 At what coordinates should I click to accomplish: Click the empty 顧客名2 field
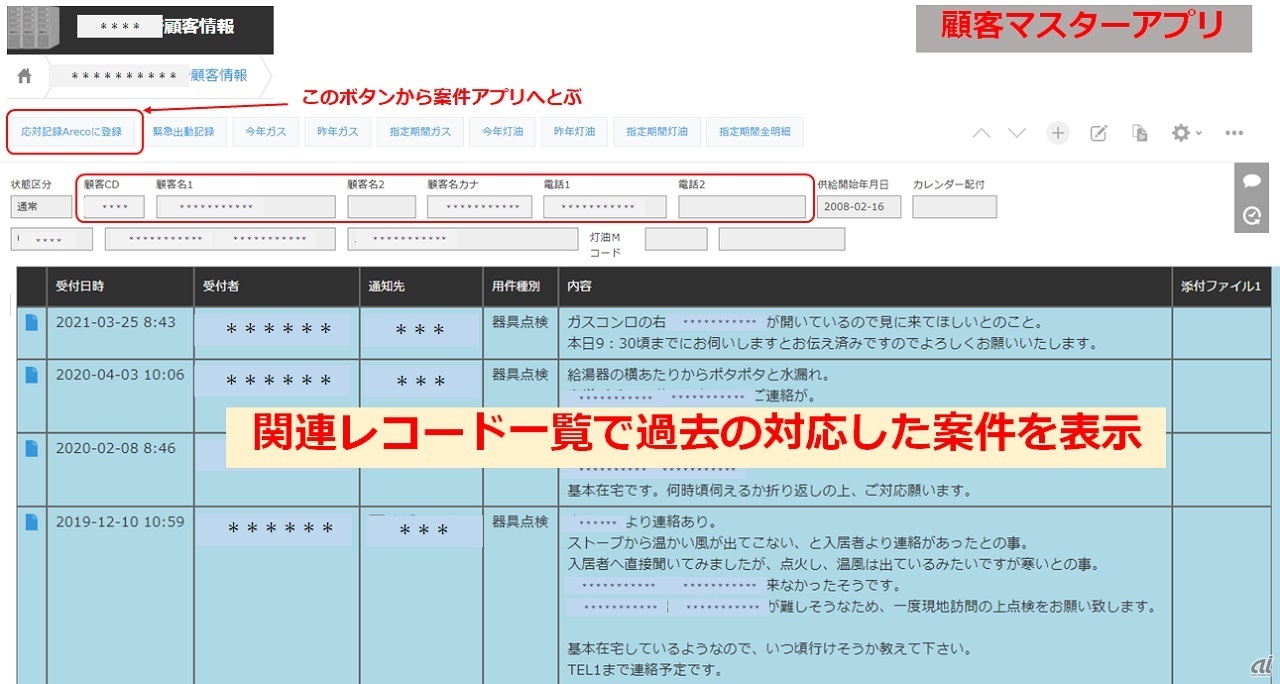(381, 207)
